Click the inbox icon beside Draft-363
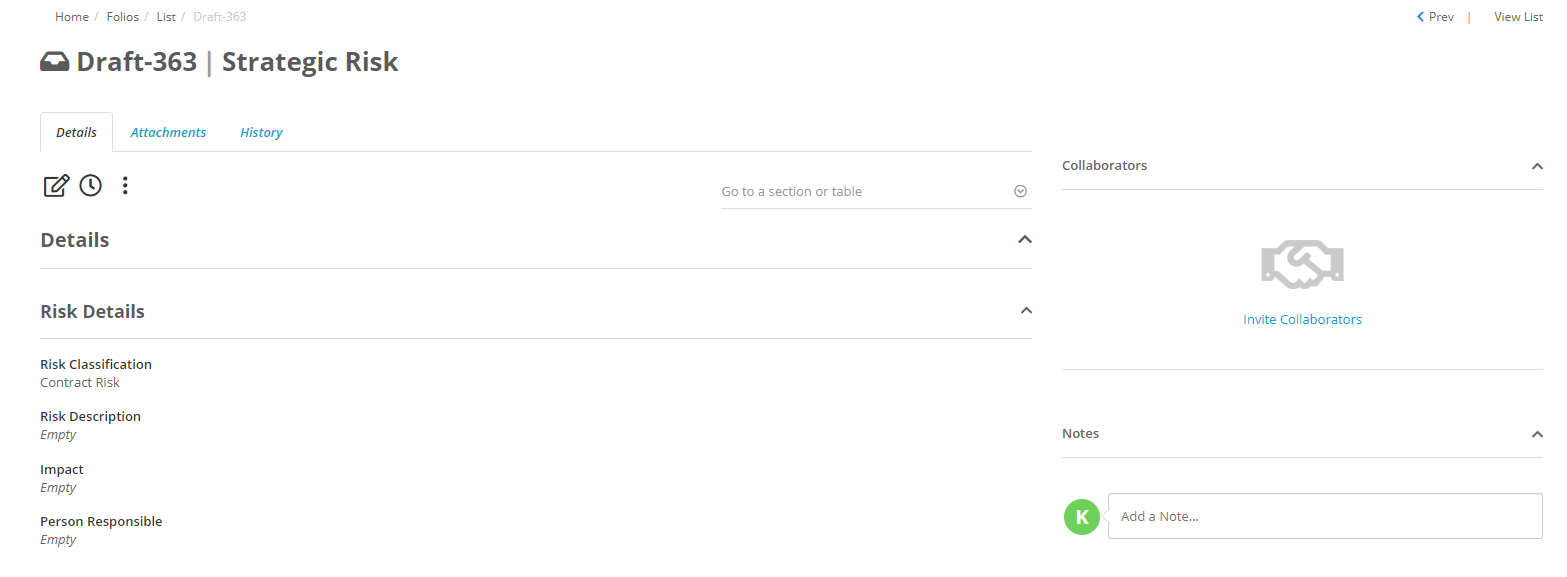The height and width of the screenshot is (577, 1567). (x=54, y=62)
